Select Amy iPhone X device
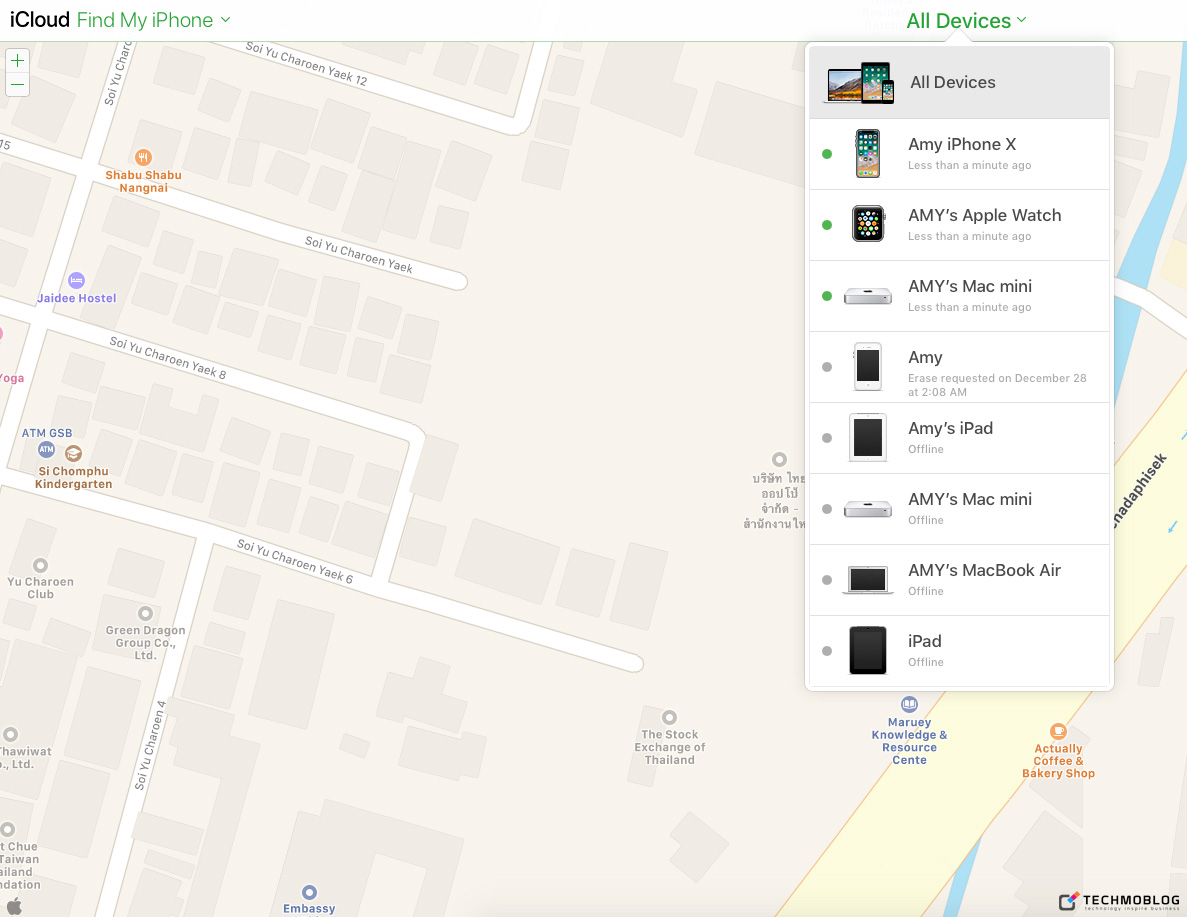1187x917 pixels. [959, 154]
